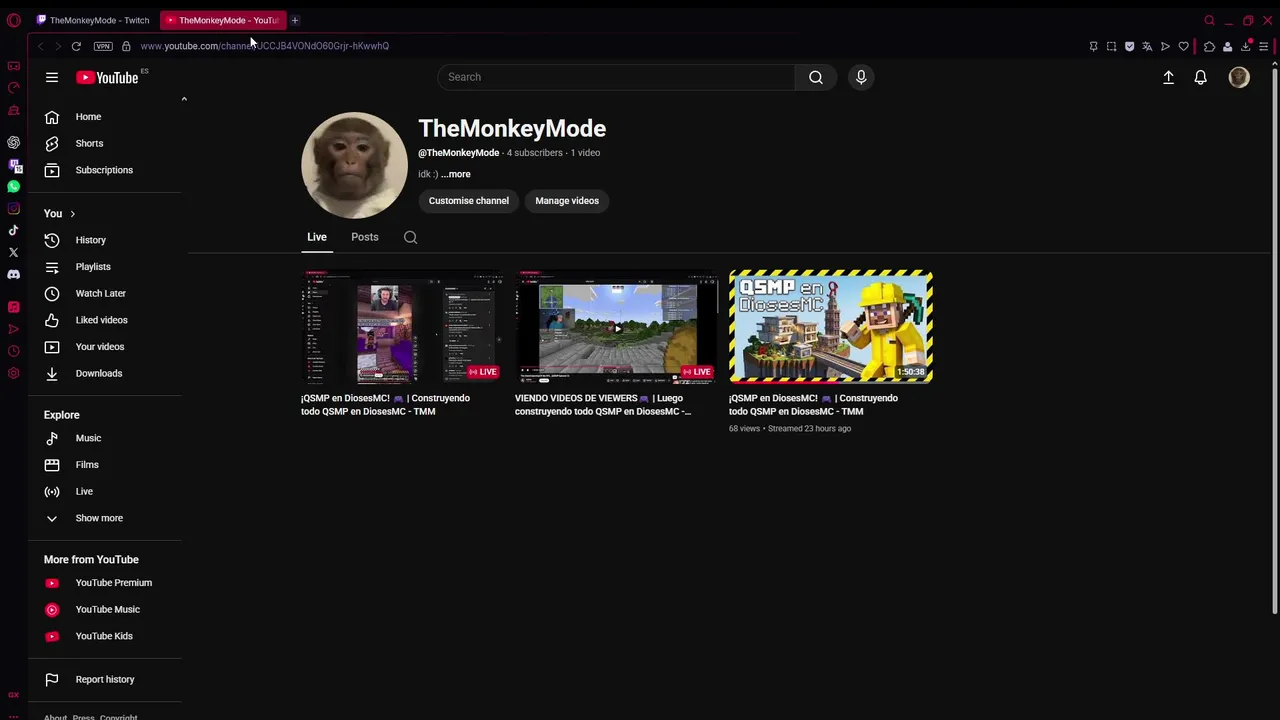Image resolution: width=1280 pixels, height=720 pixels.
Task: Open YouTube notifications bell
Action: 1201,77
